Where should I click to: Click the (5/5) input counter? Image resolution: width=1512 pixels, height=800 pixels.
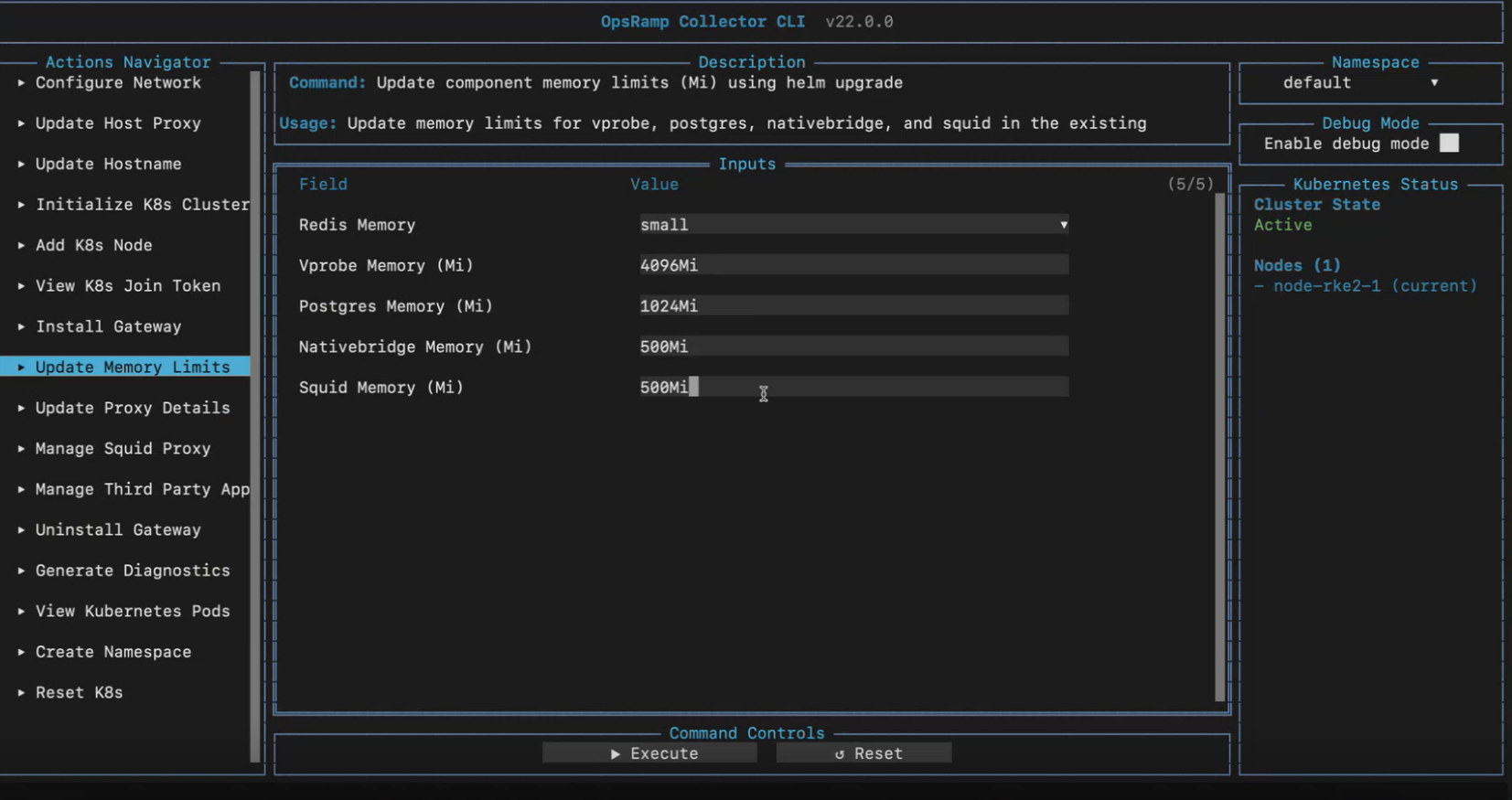[1190, 184]
